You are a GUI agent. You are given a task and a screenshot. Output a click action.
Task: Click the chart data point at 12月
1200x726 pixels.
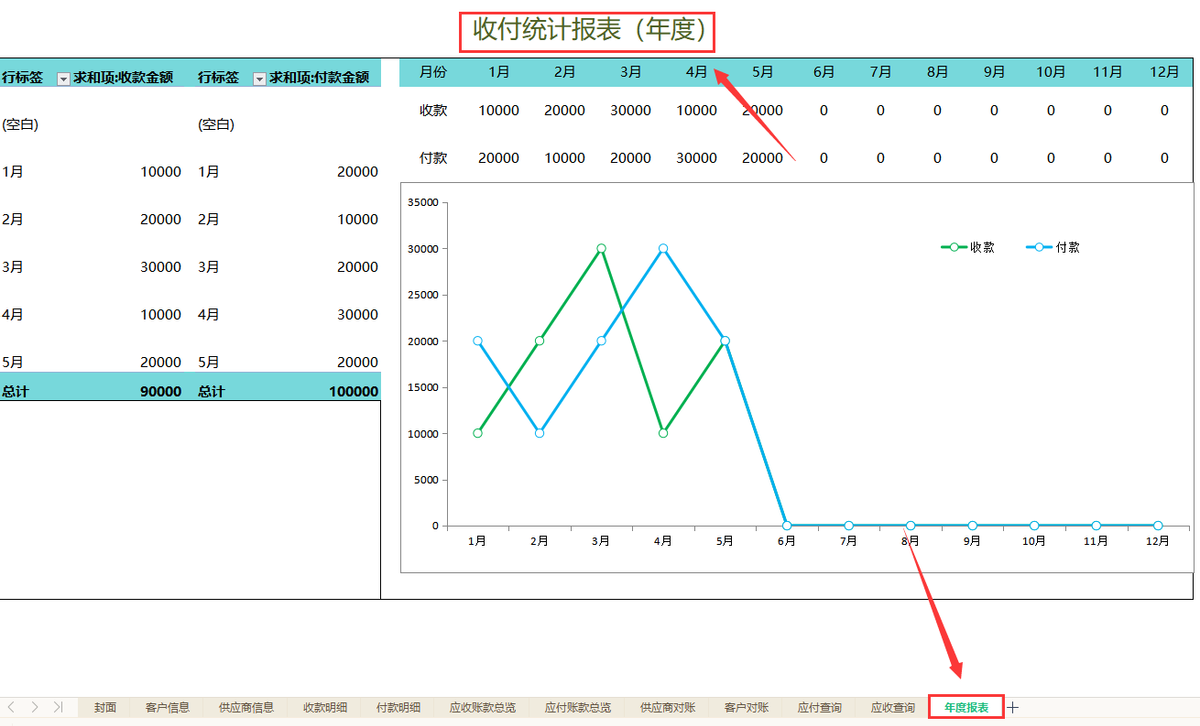pyautogui.click(x=1158, y=525)
